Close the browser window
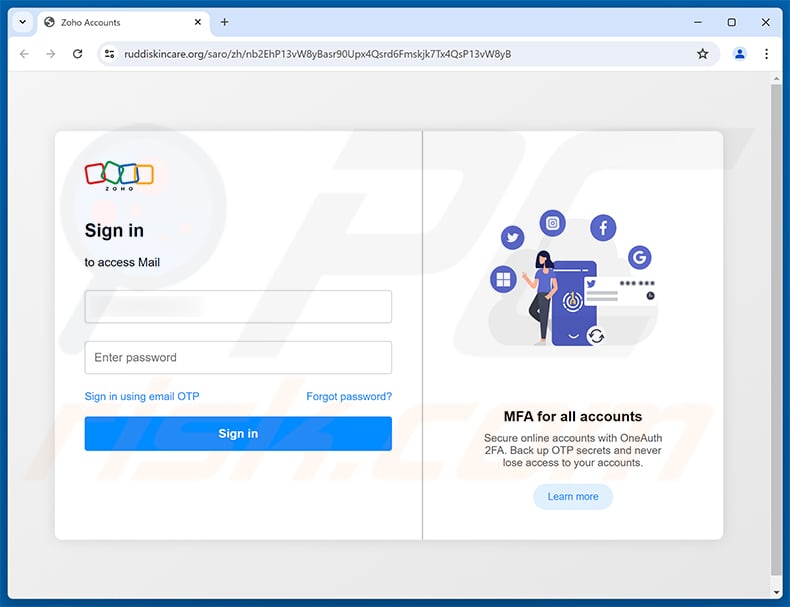 pyautogui.click(x=765, y=22)
